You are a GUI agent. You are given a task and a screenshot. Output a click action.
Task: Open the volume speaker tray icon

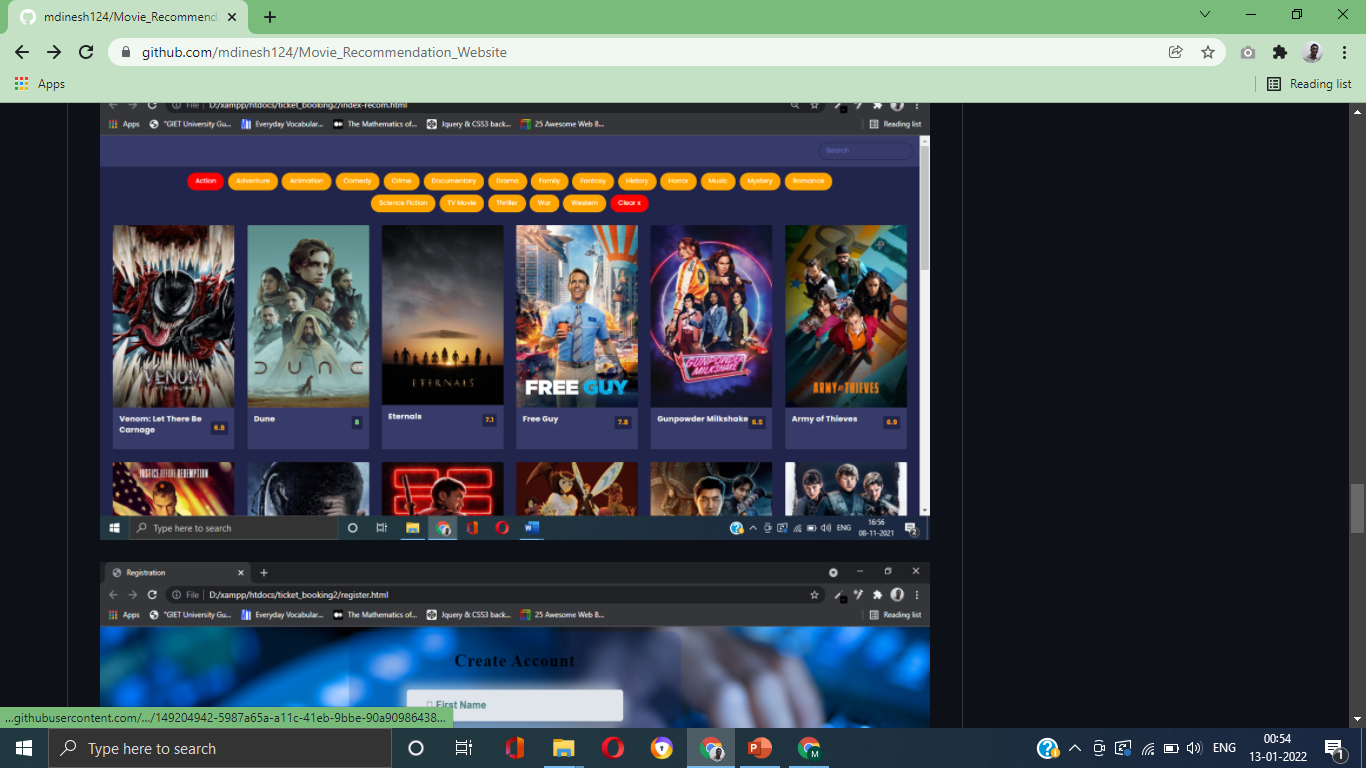pos(1194,748)
